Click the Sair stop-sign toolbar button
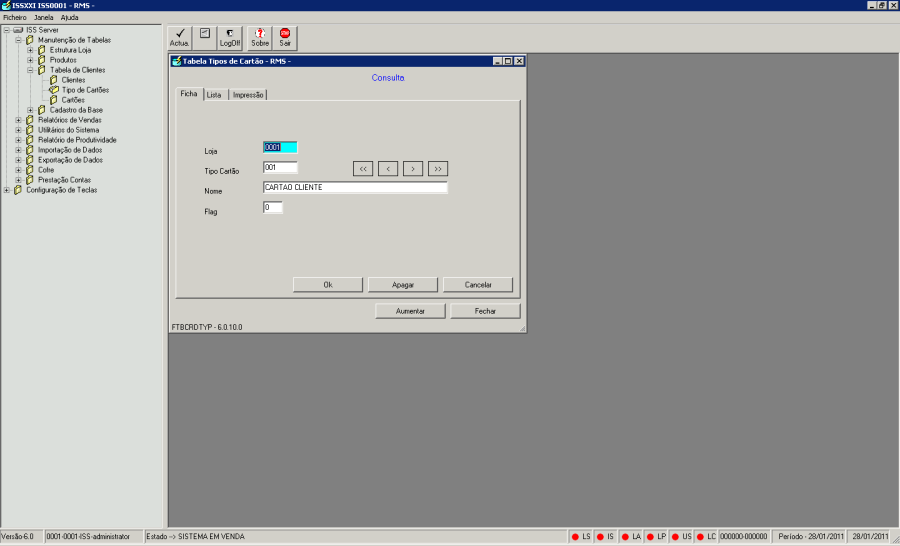The height and width of the screenshot is (546, 900). pyautogui.click(x=285, y=38)
